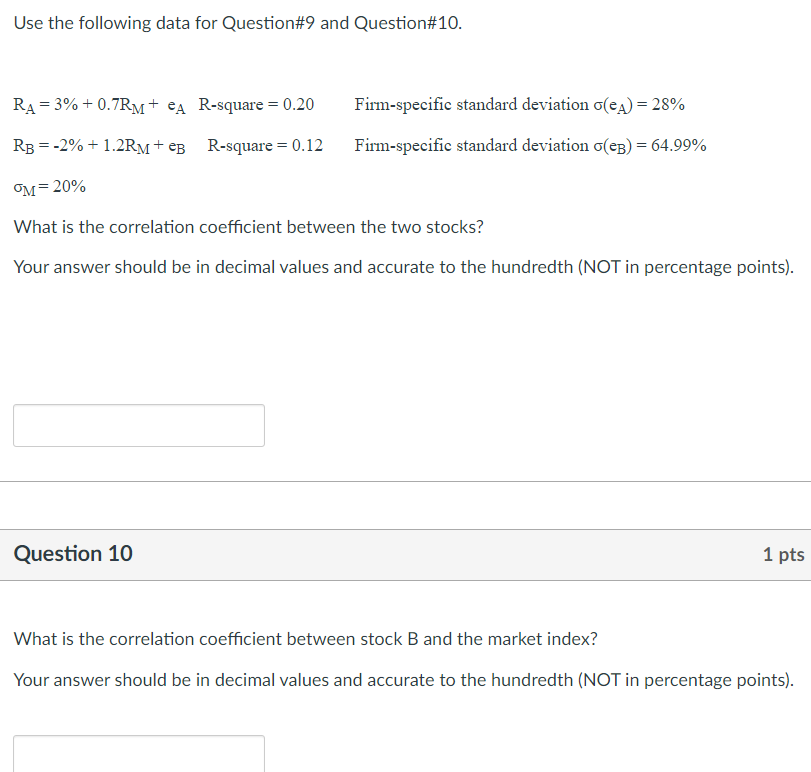Image resolution: width=811 pixels, height=772 pixels.
Task: Select the firm-specific standard deviation 28% text
Action: point(520,104)
